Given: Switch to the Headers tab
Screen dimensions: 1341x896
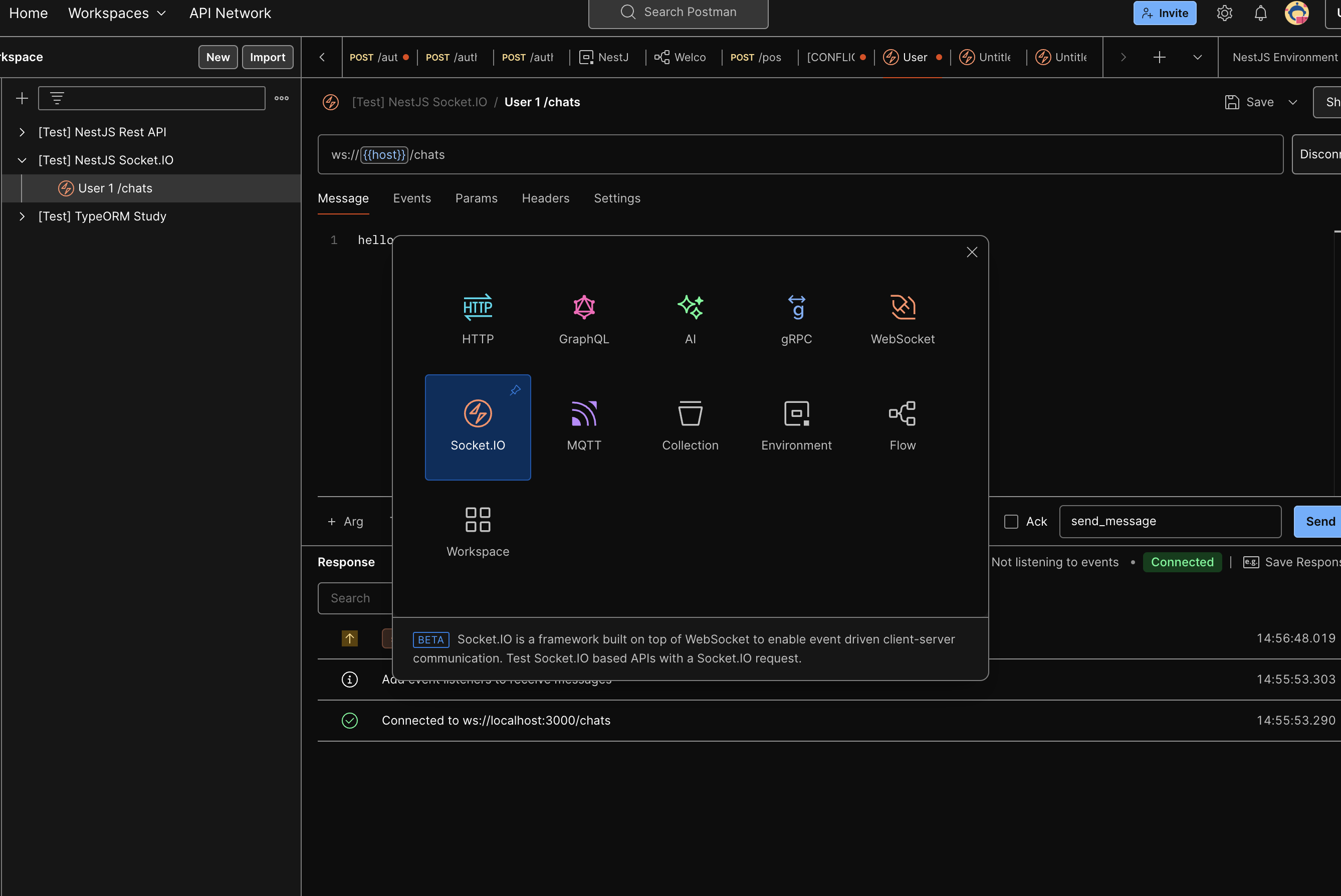Looking at the screenshot, I should (x=545, y=198).
